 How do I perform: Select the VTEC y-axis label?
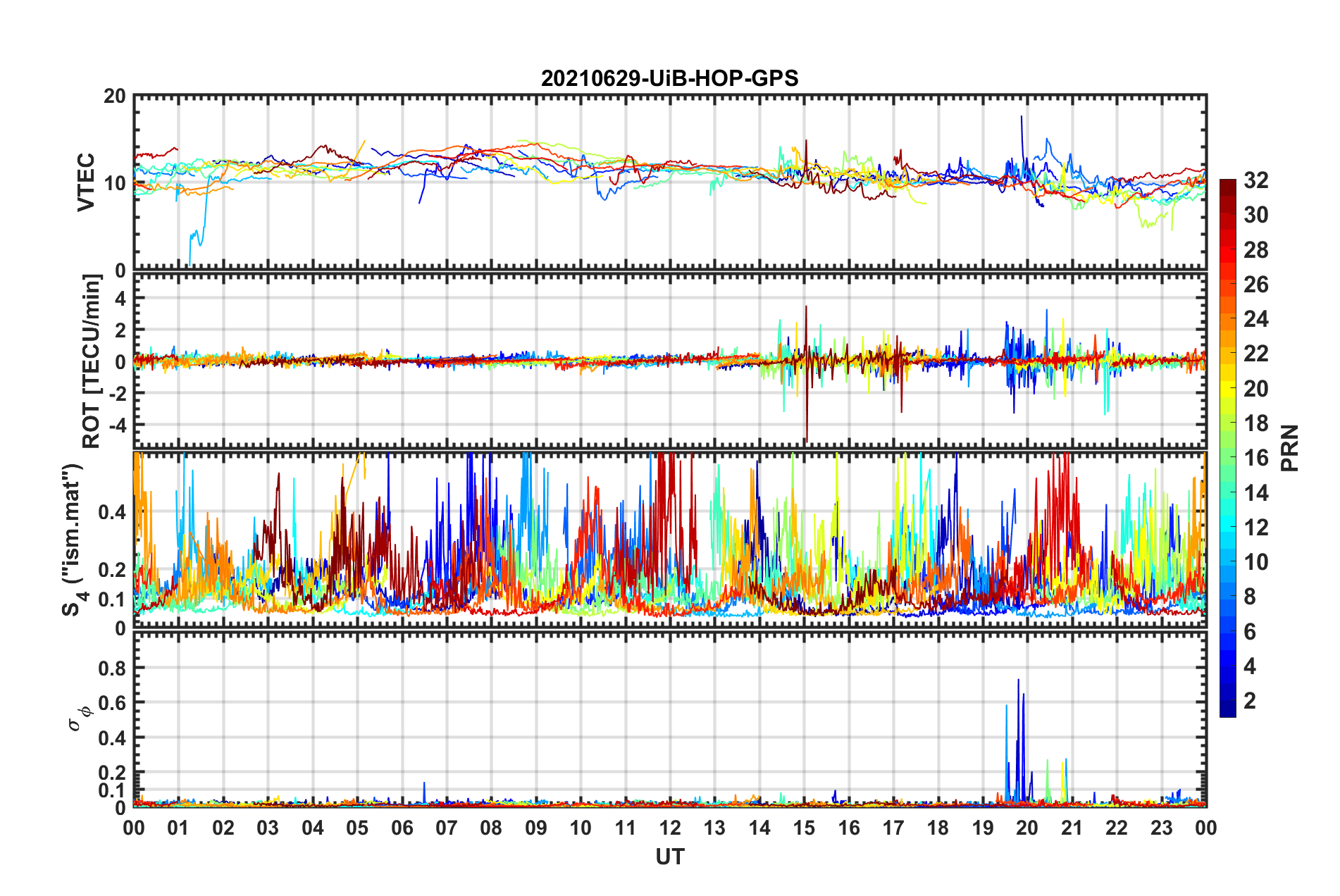(86, 182)
